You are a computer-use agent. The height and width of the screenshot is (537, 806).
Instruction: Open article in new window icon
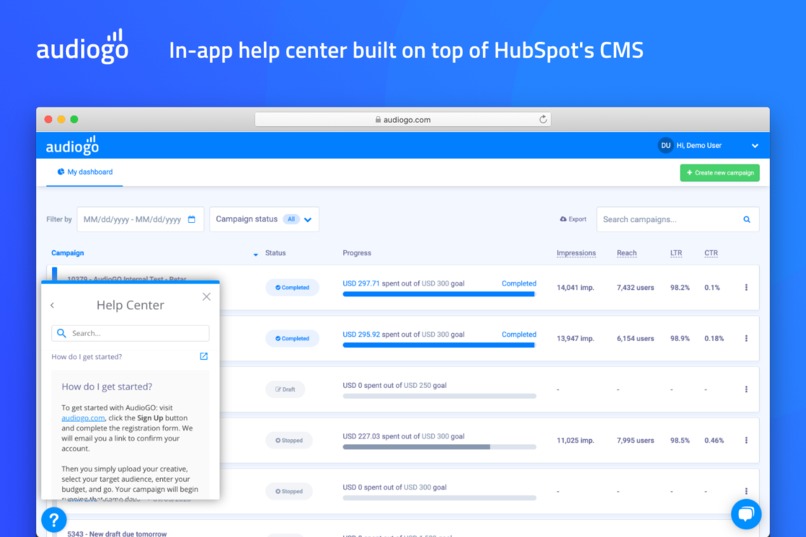(204, 356)
